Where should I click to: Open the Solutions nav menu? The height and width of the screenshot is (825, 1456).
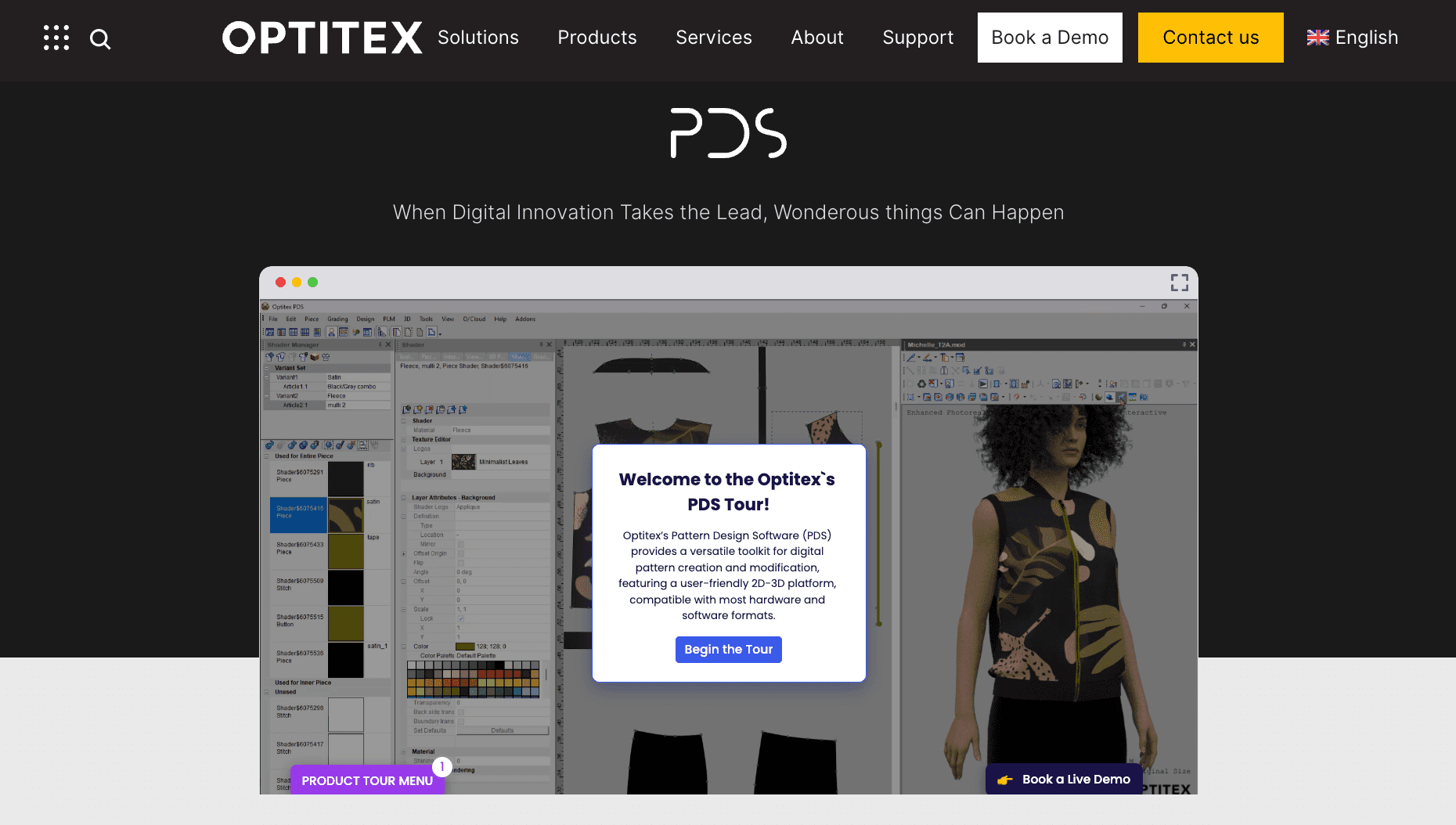pyautogui.click(x=478, y=38)
